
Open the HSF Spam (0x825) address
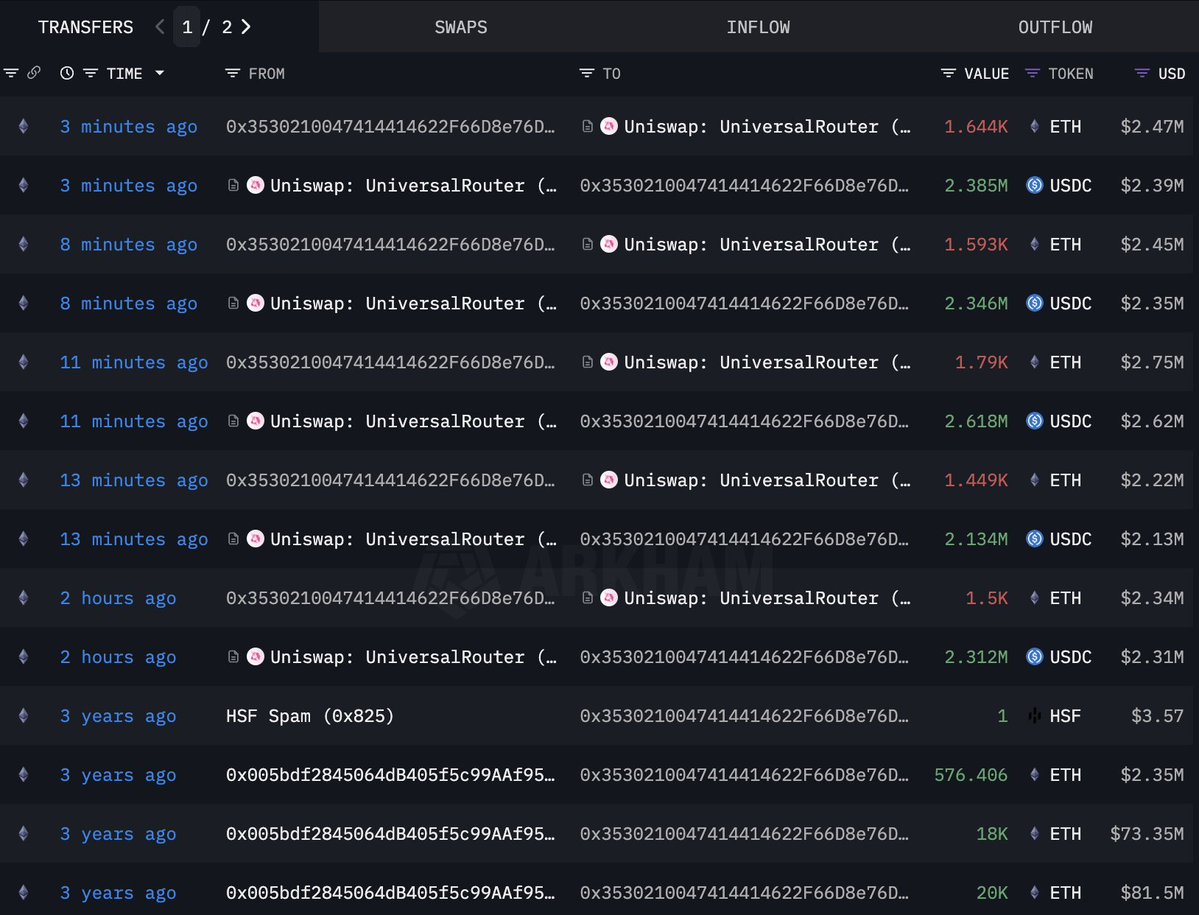coord(310,716)
